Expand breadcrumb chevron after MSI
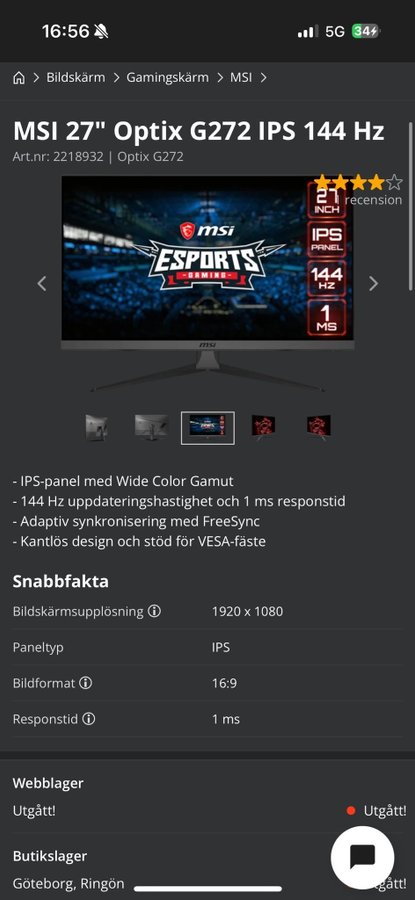Screen dimensions: 415x900 click(263, 78)
